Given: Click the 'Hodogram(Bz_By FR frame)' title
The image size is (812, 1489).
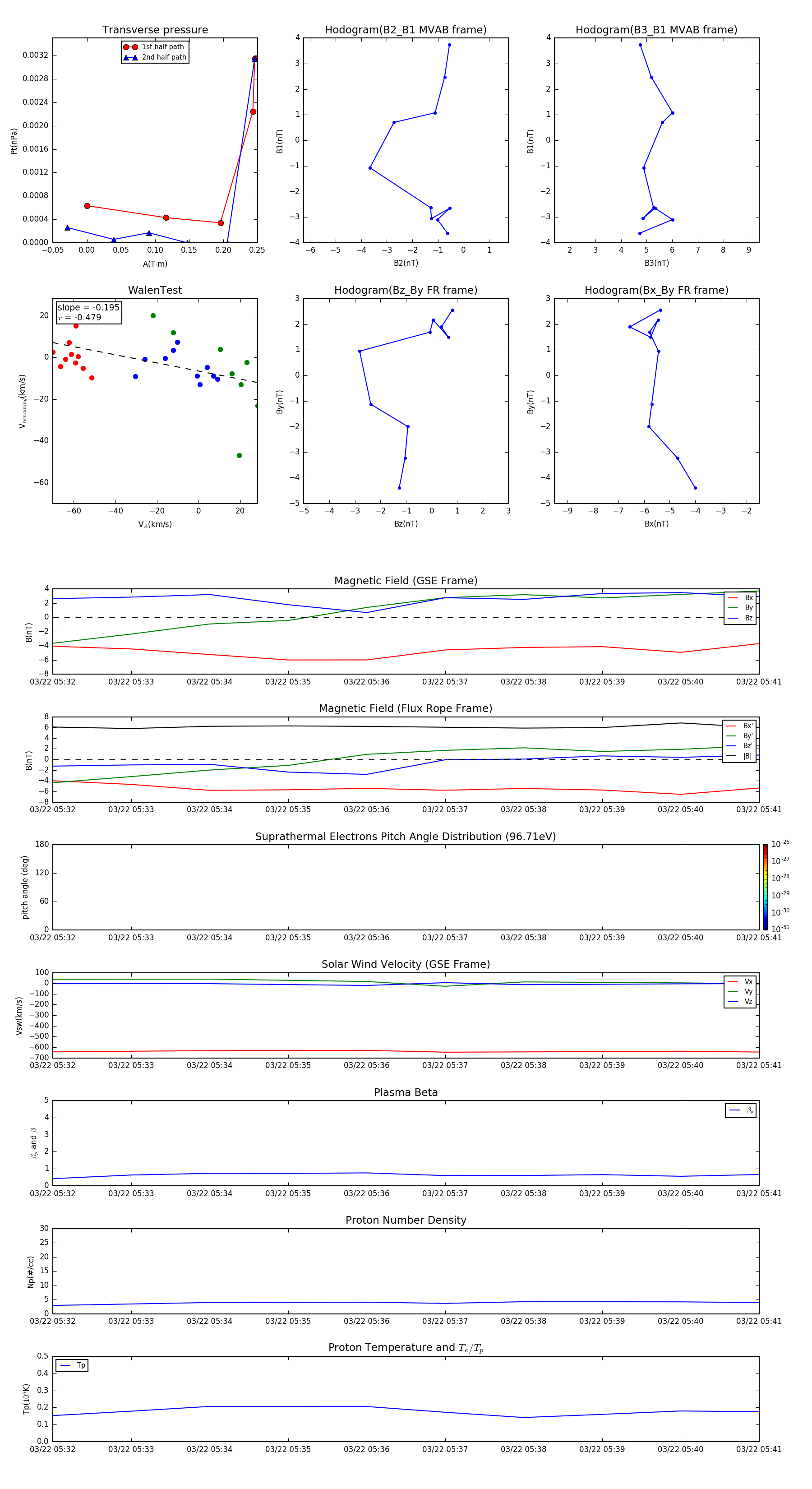Looking at the screenshot, I should click(x=406, y=290).
